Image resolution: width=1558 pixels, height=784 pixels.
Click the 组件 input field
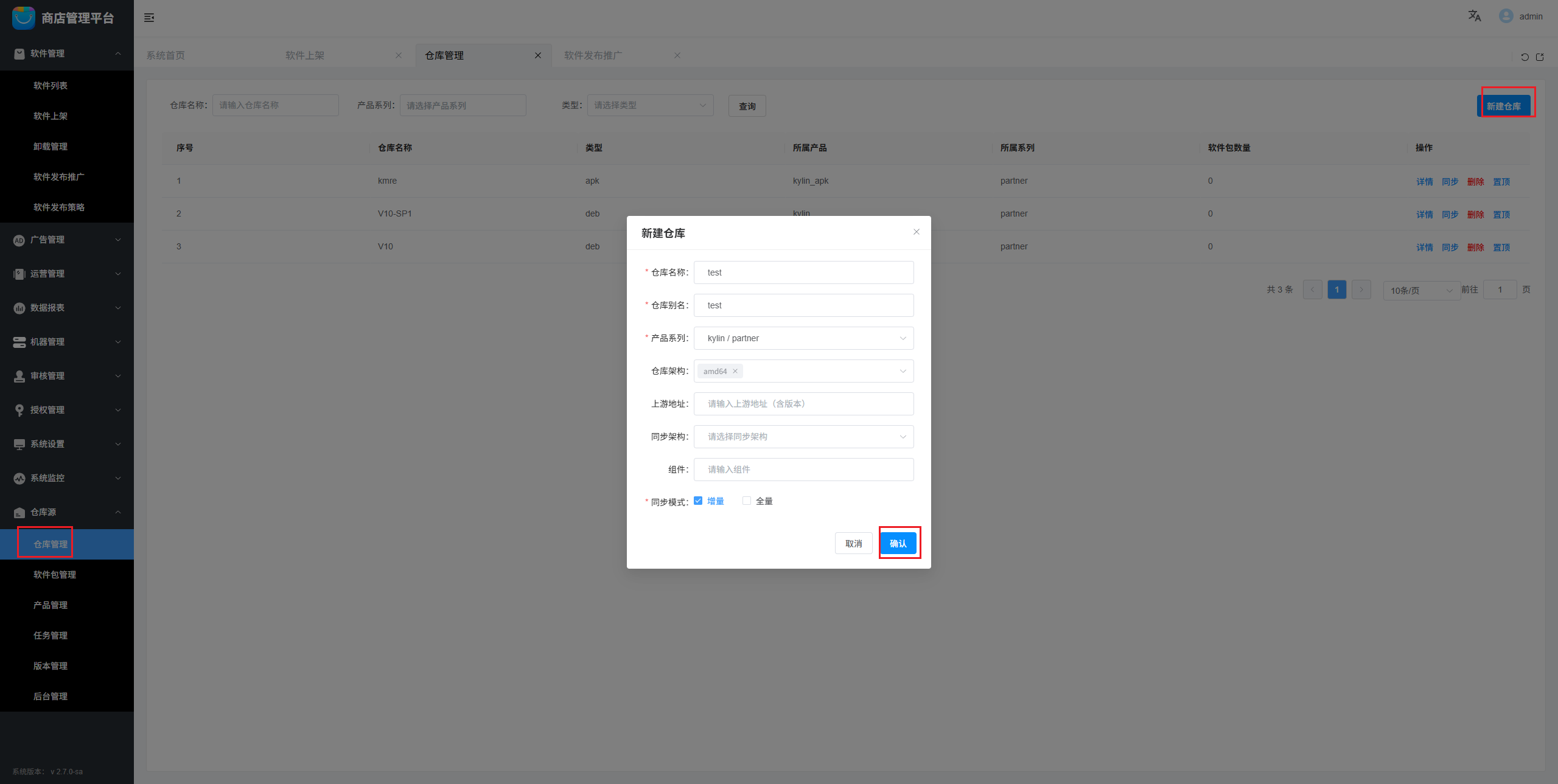point(803,470)
